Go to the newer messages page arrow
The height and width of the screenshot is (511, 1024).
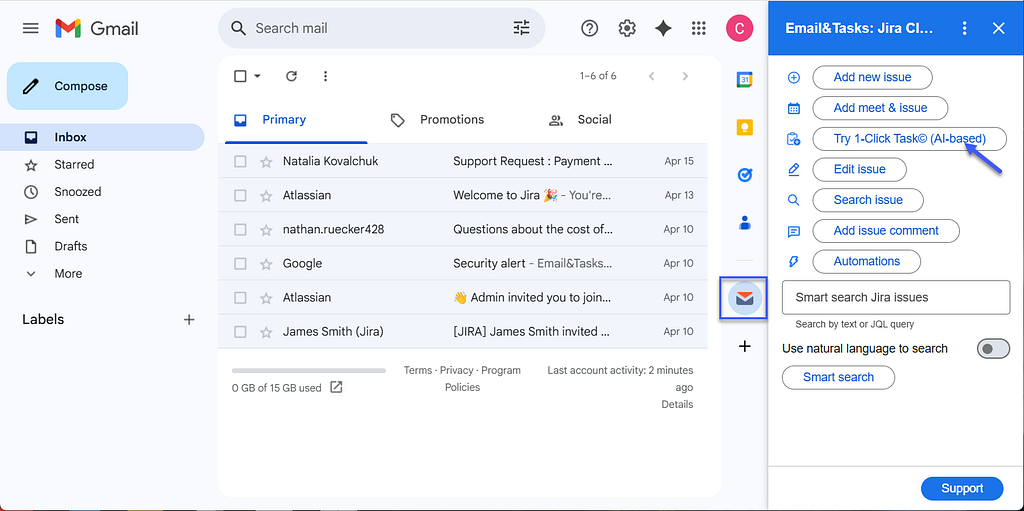pos(651,76)
